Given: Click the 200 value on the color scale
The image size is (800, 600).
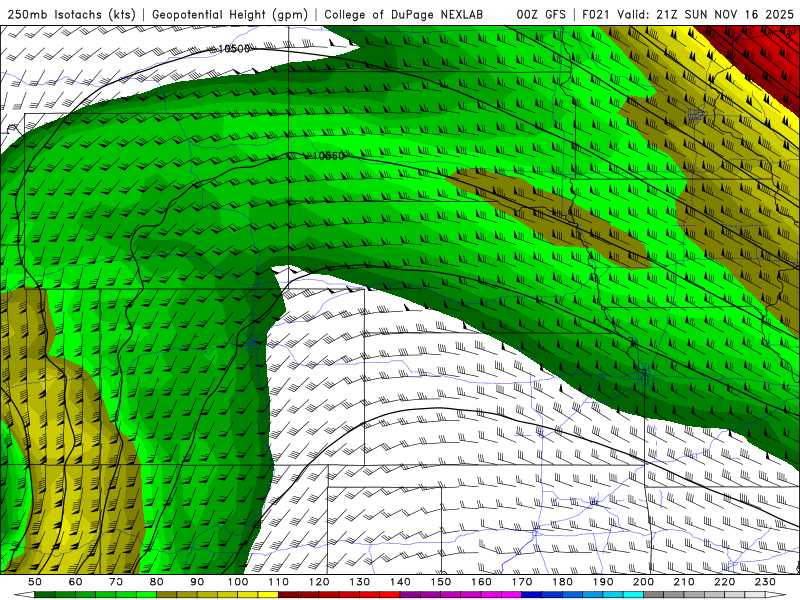Looking at the screenshot, I should coord(644,582).
